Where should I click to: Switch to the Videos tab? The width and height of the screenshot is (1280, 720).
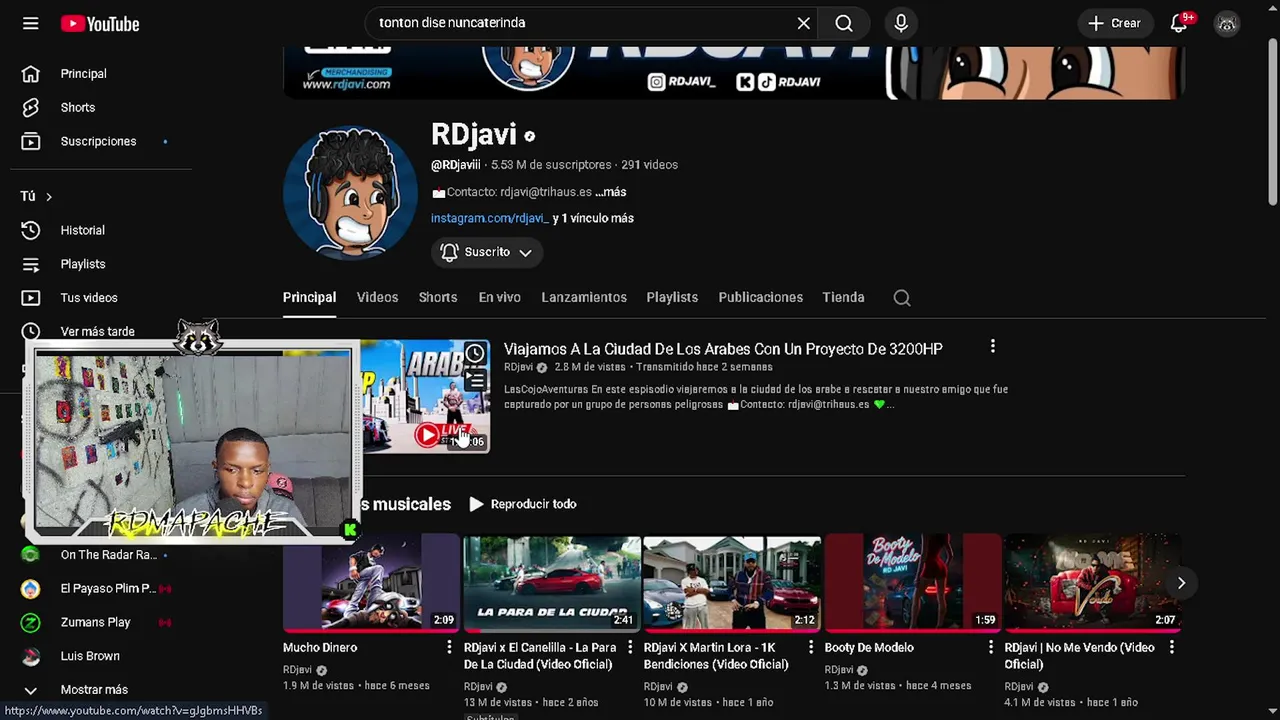(377, 297)
